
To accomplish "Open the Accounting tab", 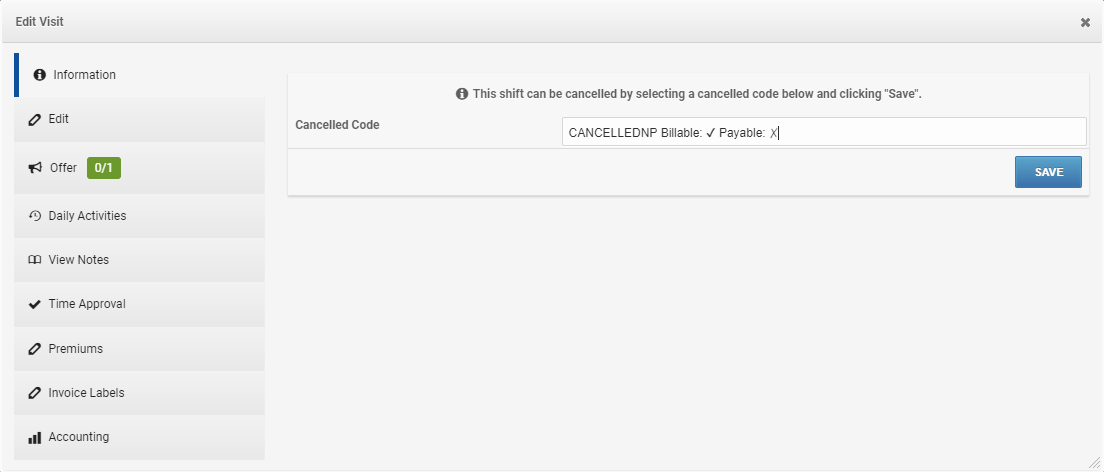I will [x=140, y=437].
